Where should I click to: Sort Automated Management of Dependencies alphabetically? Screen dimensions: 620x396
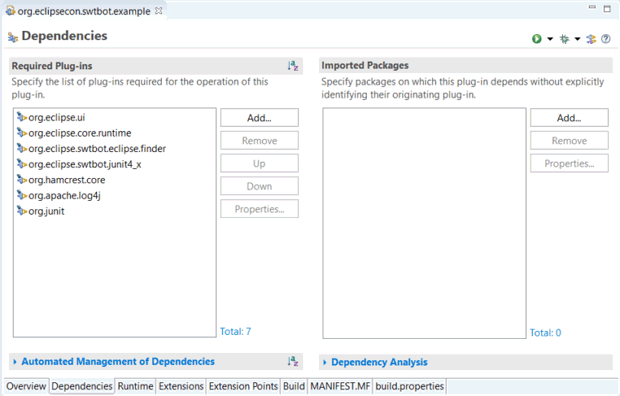[293, 361]
